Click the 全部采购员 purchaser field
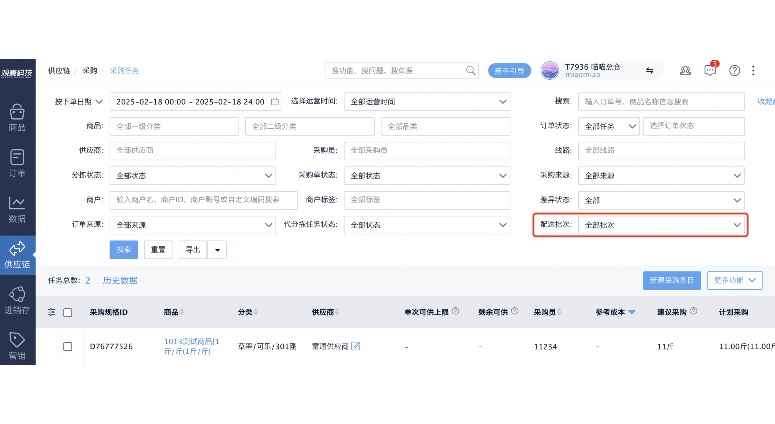Screen dimensions: 775x424 click(427, 151)
